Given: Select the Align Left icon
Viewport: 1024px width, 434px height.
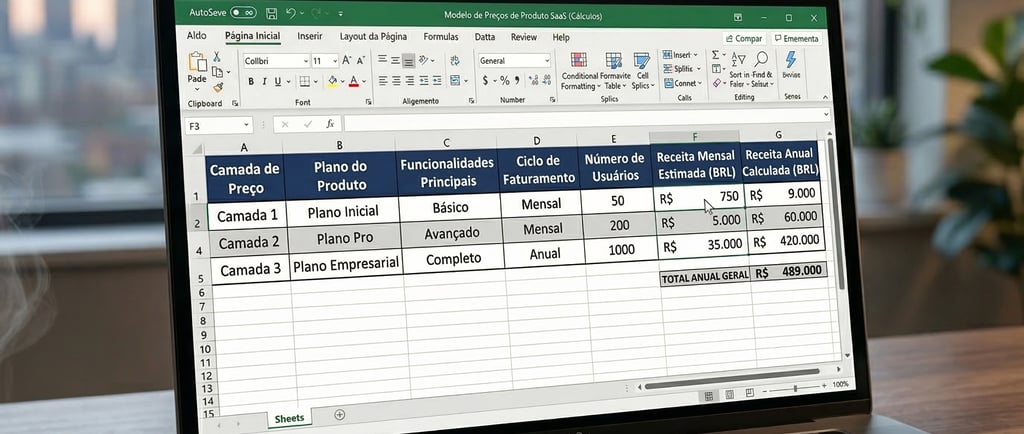Looking at the screenshot, I should (x=383, y=81).
